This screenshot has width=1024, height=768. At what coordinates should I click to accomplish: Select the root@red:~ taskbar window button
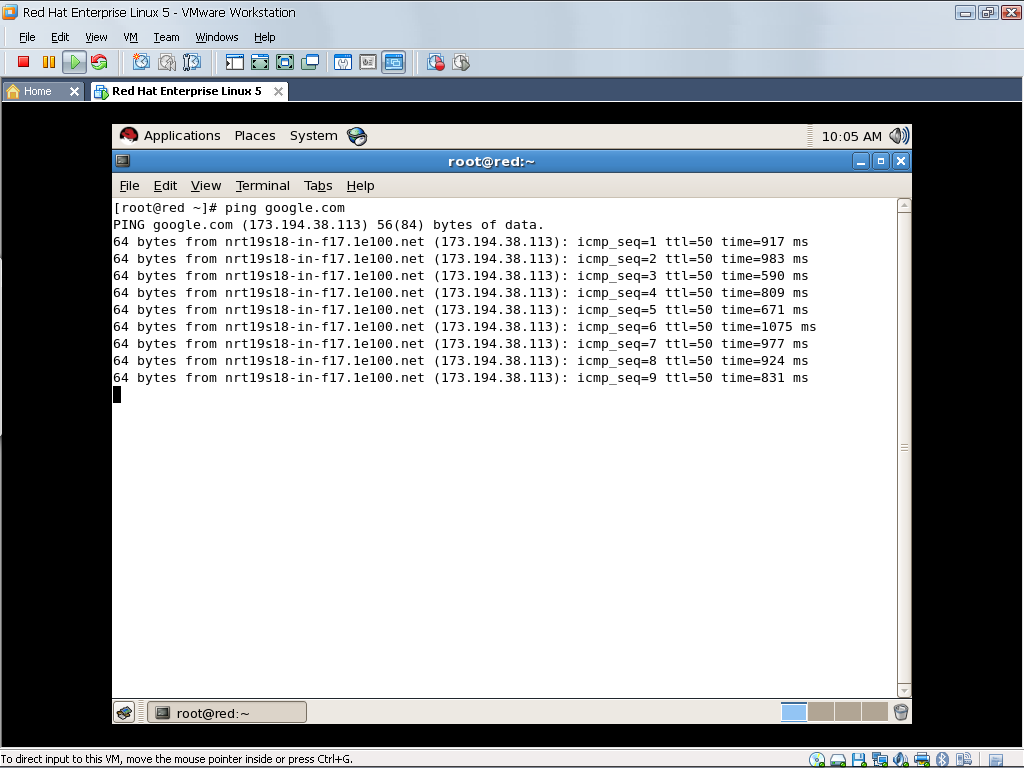(x=227, y=712)
